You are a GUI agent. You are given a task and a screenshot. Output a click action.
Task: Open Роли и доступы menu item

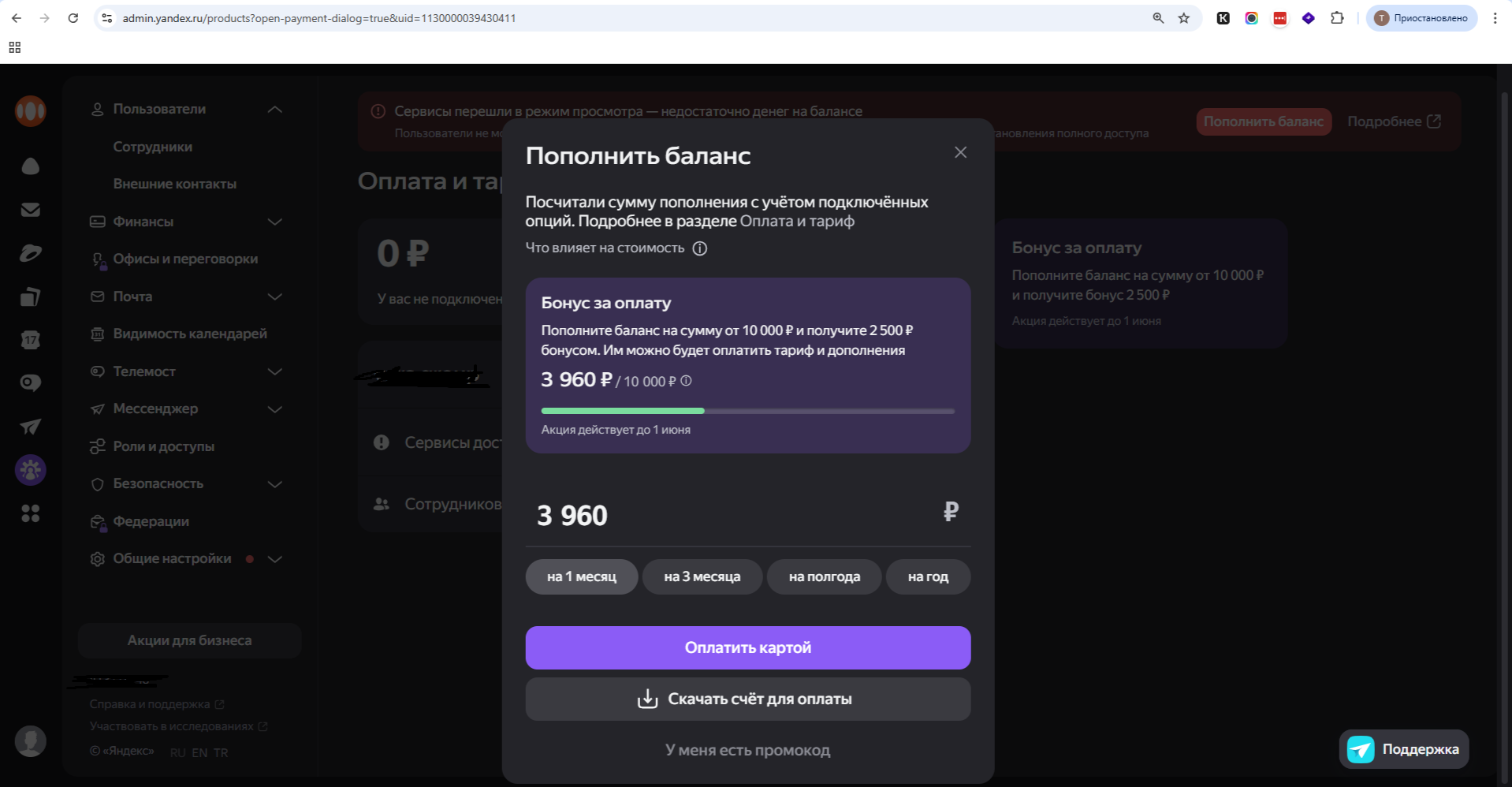coord(163,446)
